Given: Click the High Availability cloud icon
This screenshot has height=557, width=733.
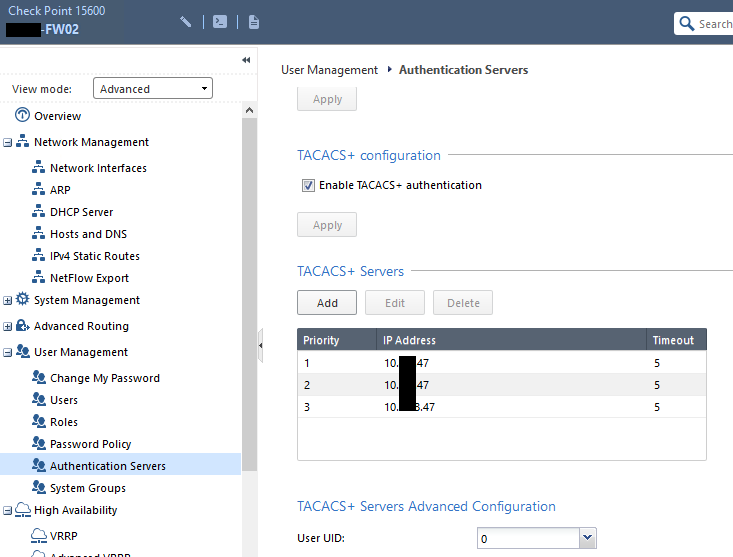Looking at the screenshot, I should pos(23,509).
